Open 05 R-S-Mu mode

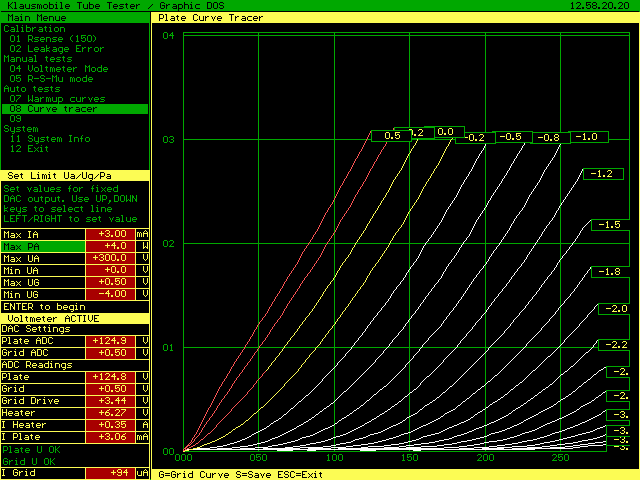[51, 79]
